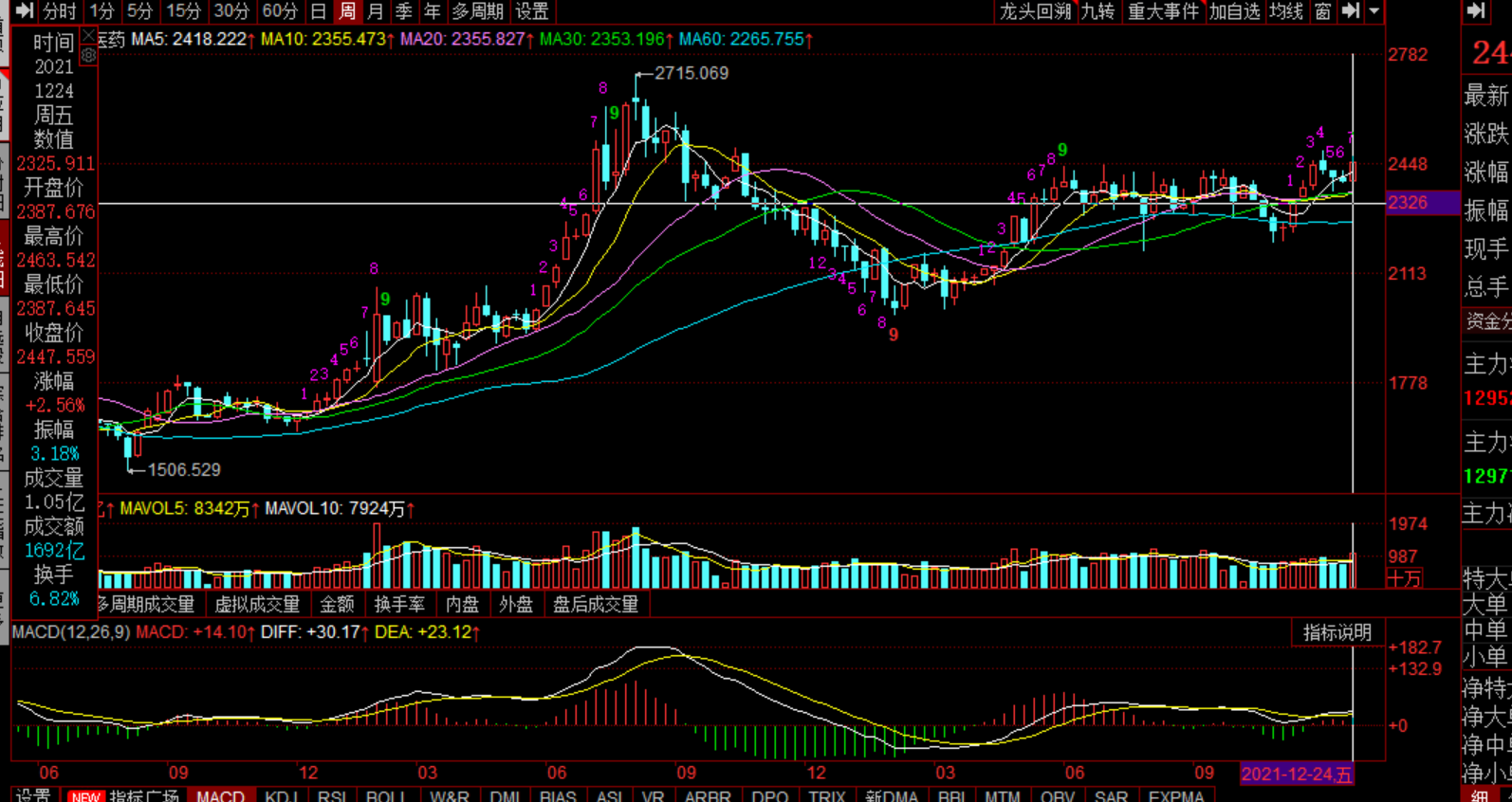Select the 1分 timeframe
This screenshot has width=1512, height=802.
click(101, 11)
